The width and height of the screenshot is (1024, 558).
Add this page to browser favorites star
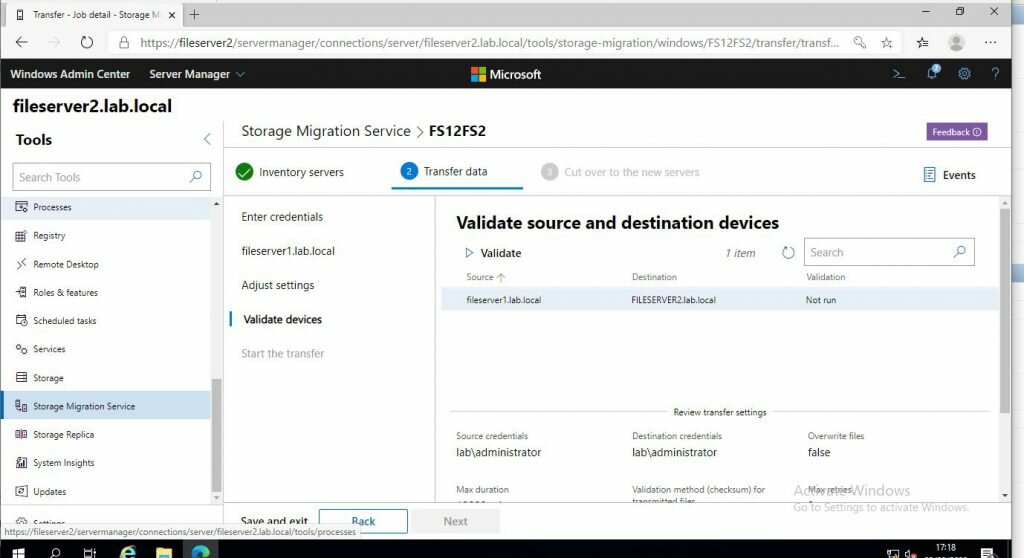pos(886,42)
